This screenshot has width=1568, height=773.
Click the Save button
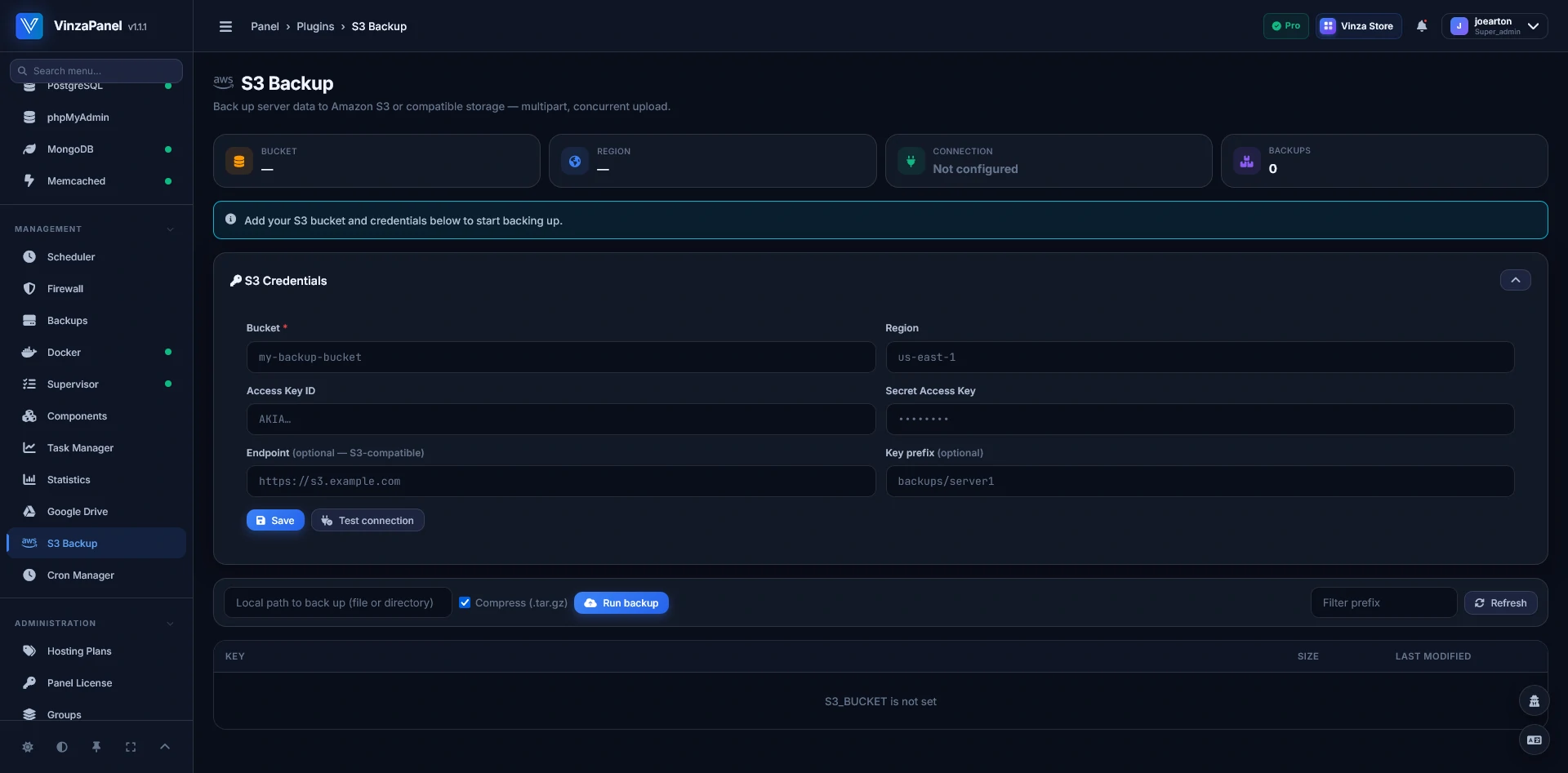click(275, 520)
